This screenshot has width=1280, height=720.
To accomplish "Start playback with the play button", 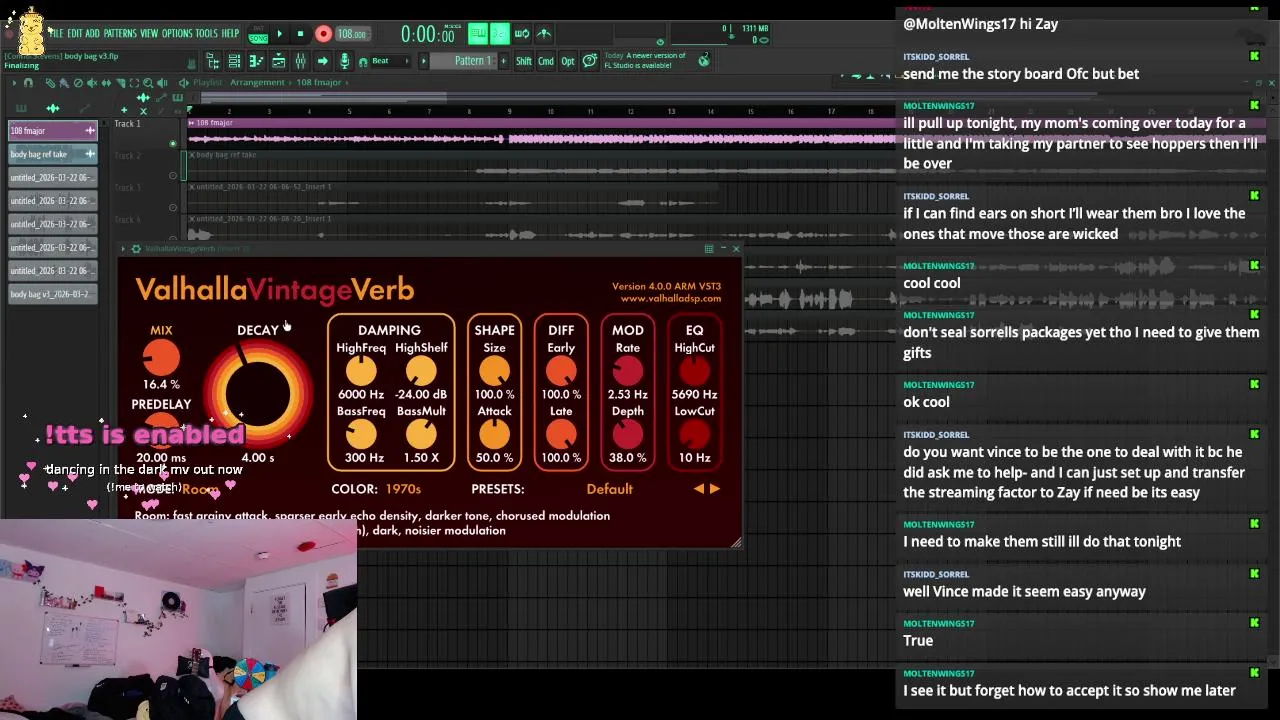I will click(x=279, y=34).
